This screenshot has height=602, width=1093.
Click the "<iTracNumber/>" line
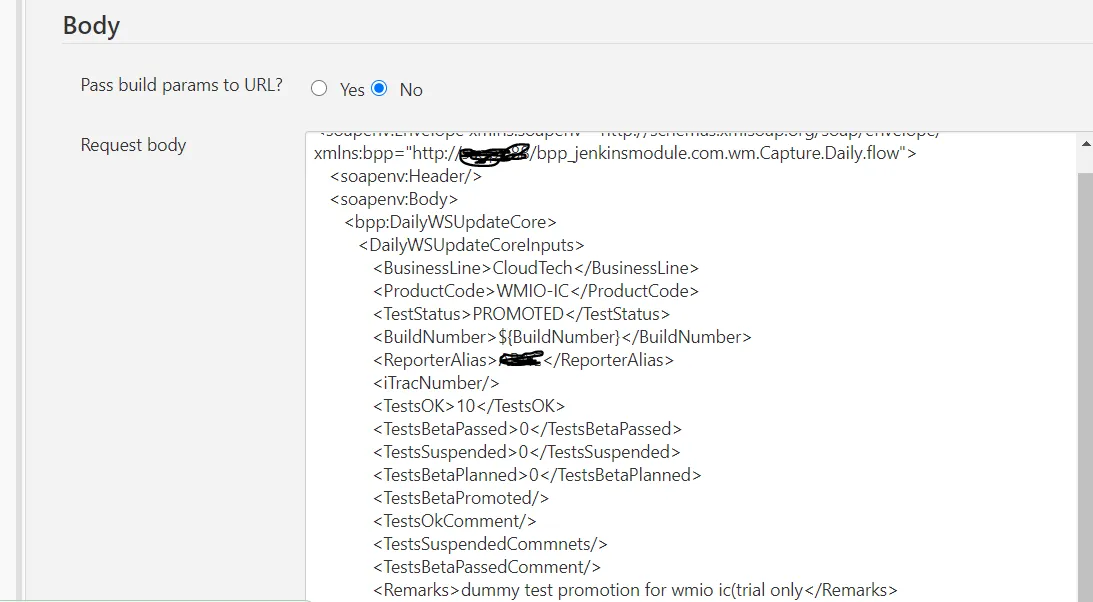[436, 383]
